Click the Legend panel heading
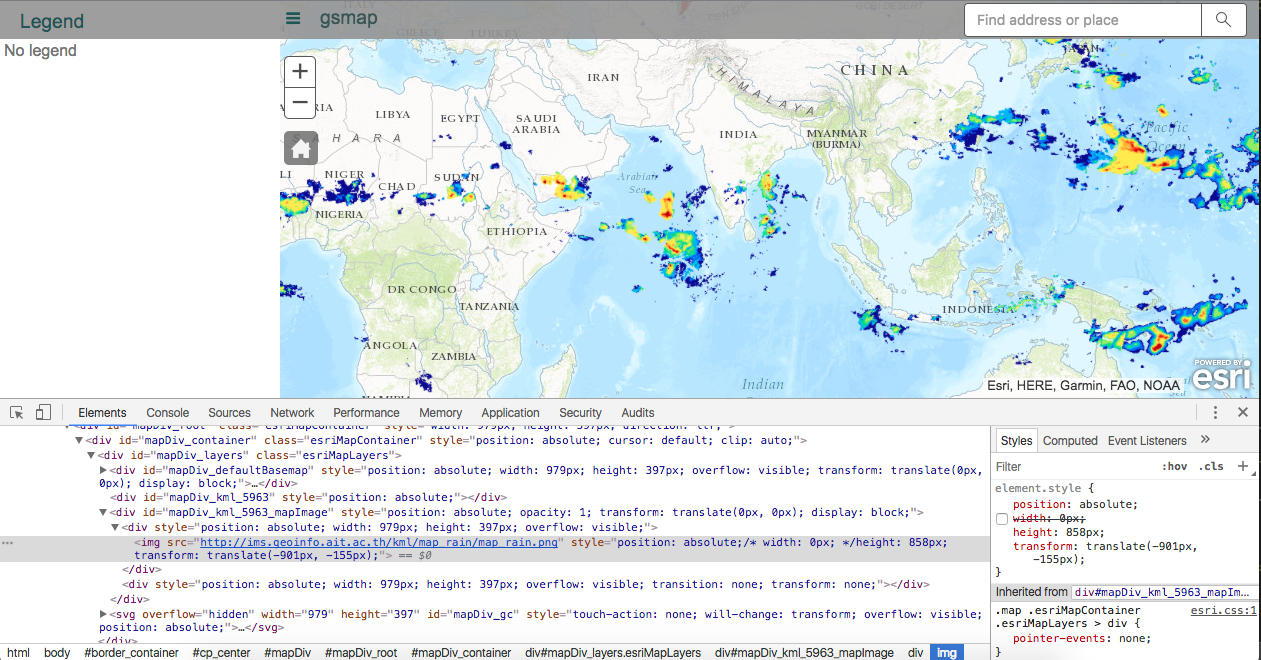1261x660 pixels. point(52,21)
